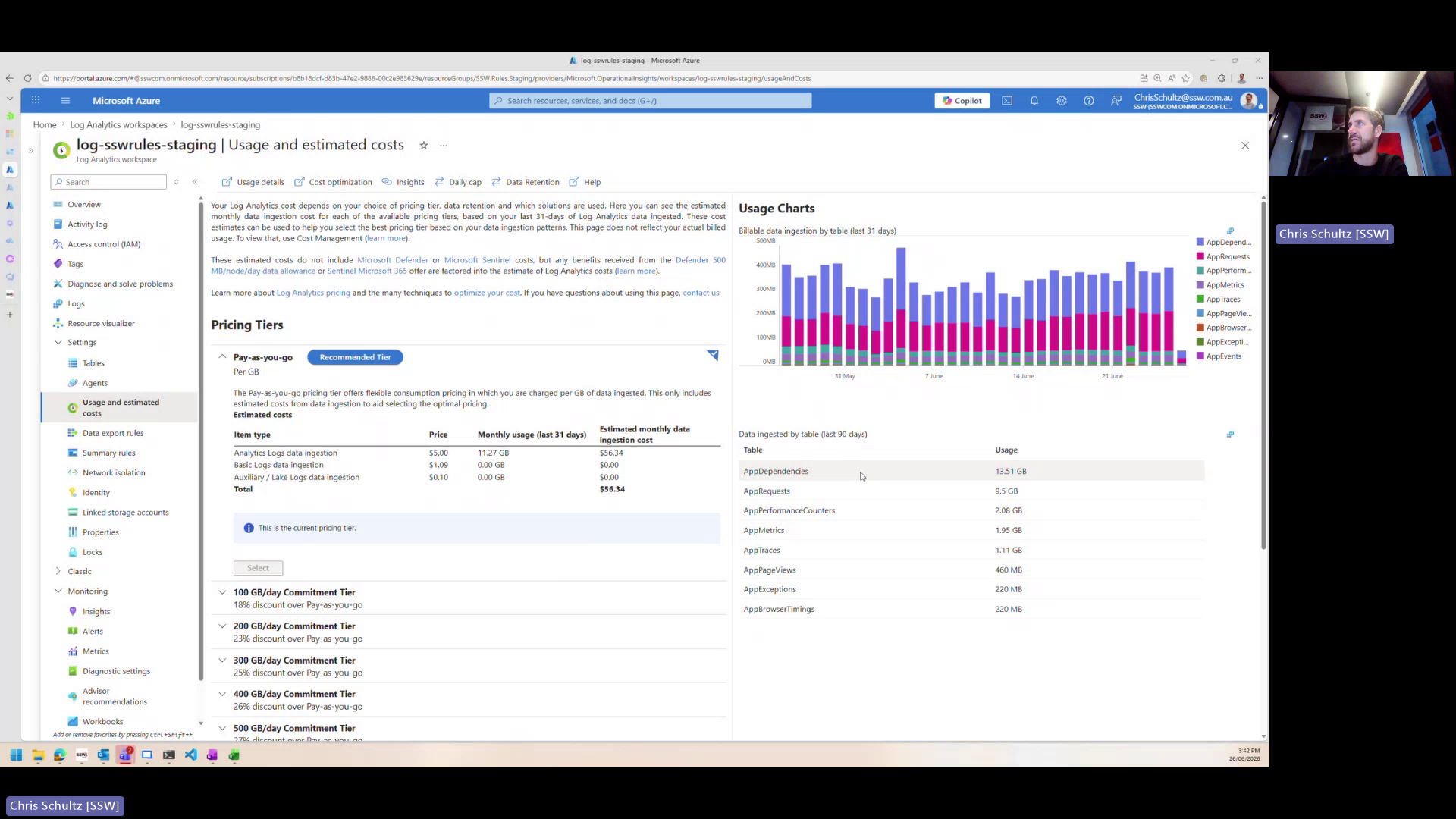Image resolution: width=1456 pixels, height=819 pixels.
Task: Collapse the Pay-as-you-go tier
Action: pos(222,356)
